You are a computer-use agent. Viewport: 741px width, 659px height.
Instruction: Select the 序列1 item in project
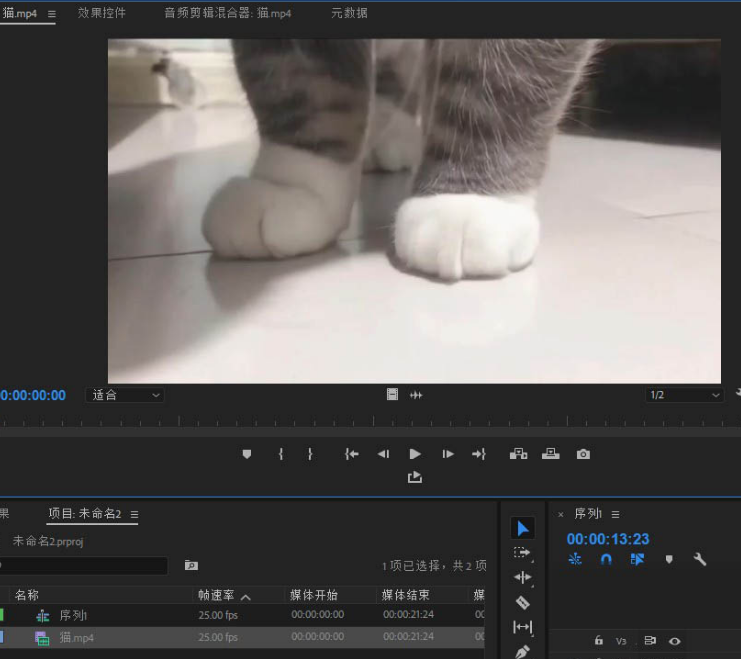pos(73,615)
